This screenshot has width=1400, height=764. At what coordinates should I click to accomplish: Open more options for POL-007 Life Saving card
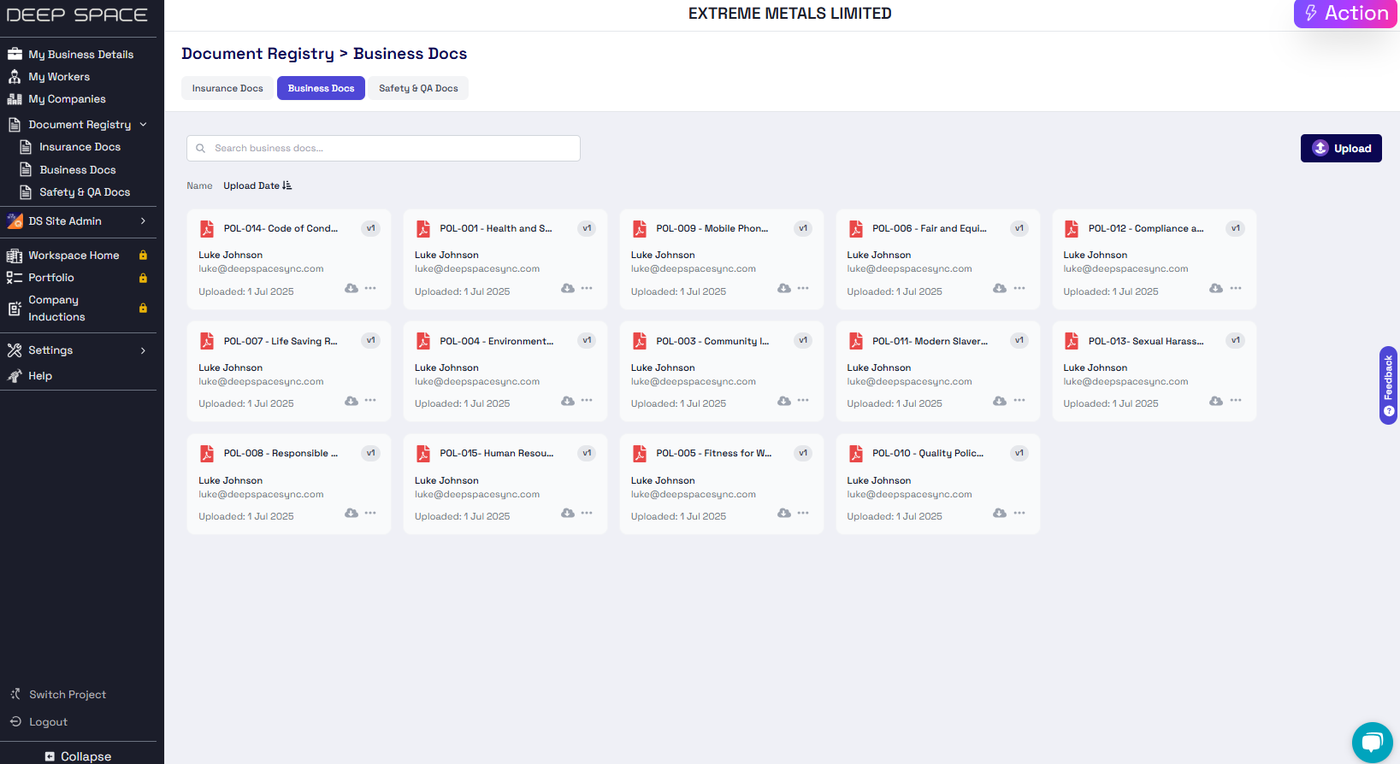point(370,400)
